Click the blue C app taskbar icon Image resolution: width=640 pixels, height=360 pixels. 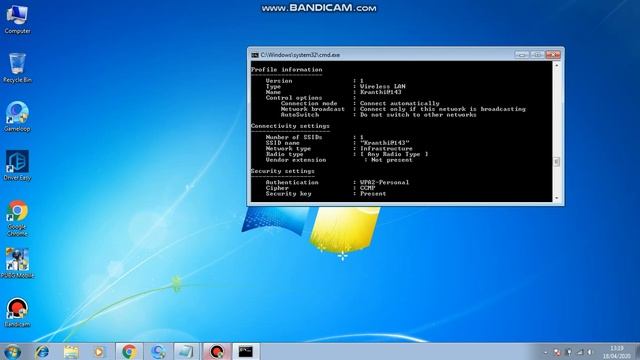158,352
